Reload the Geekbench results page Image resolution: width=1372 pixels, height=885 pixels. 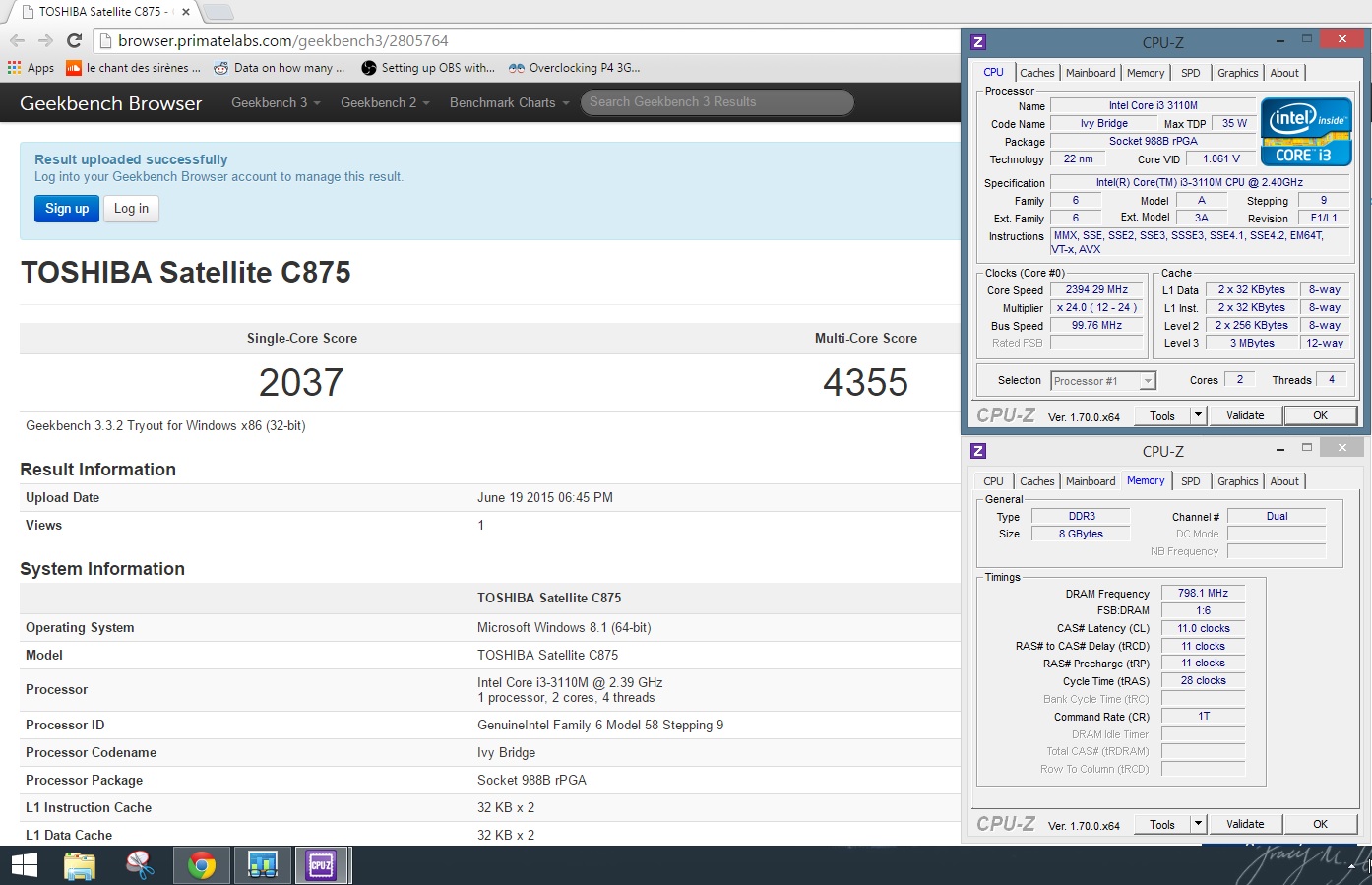[x=74, y=40]
